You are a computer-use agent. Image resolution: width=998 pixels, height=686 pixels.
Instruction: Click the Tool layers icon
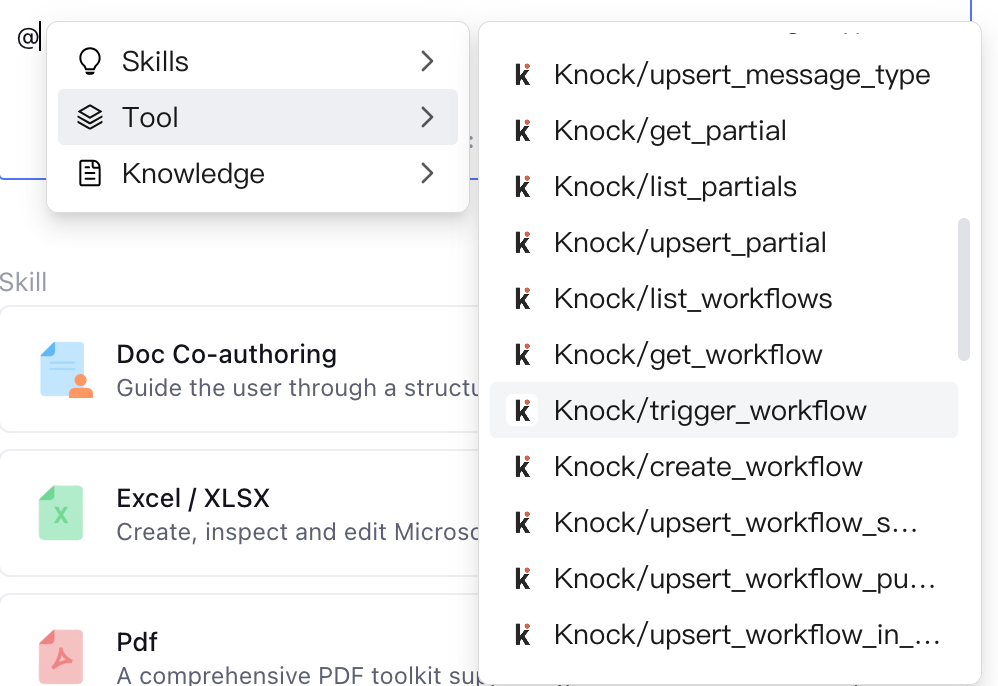click(x=90, y=117)
